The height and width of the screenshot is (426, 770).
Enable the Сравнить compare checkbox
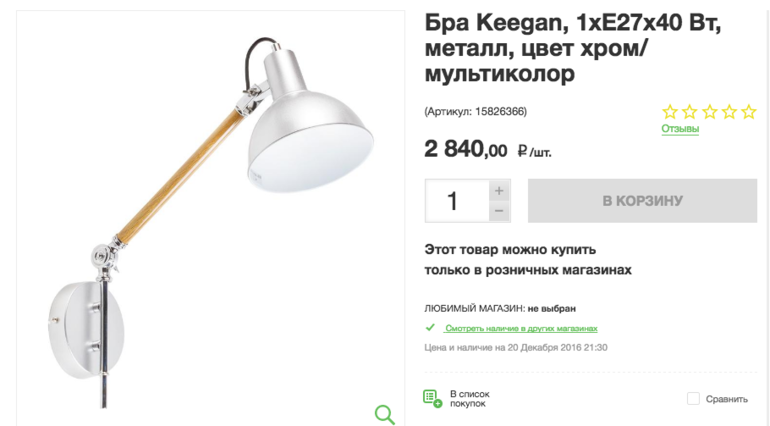pos(693,399)
